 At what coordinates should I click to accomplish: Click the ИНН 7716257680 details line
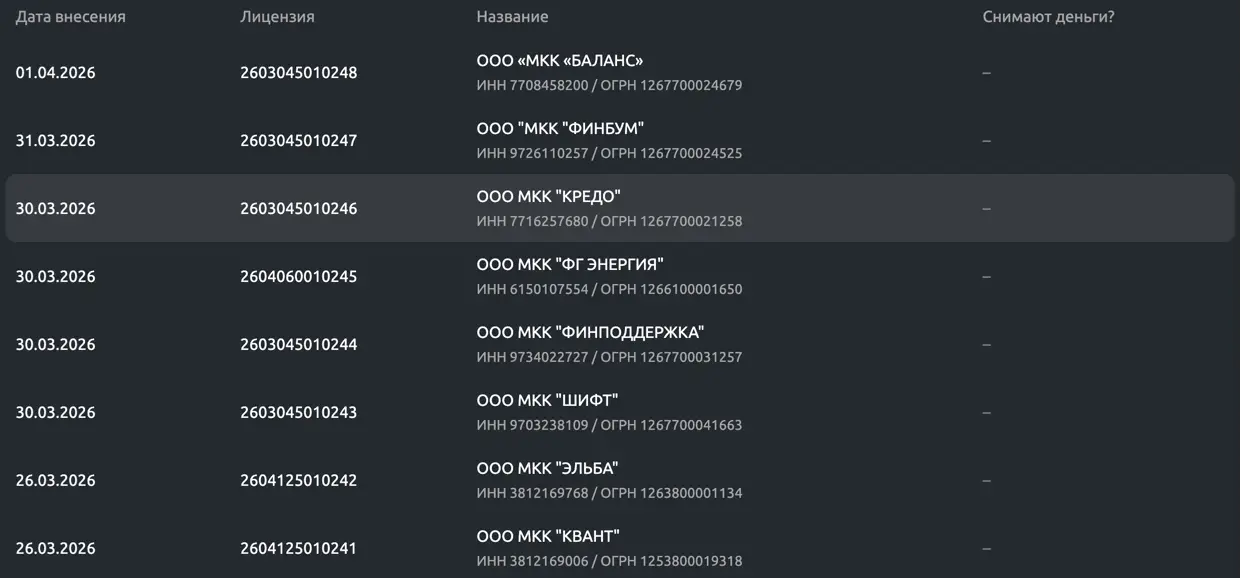click(609, 221)
